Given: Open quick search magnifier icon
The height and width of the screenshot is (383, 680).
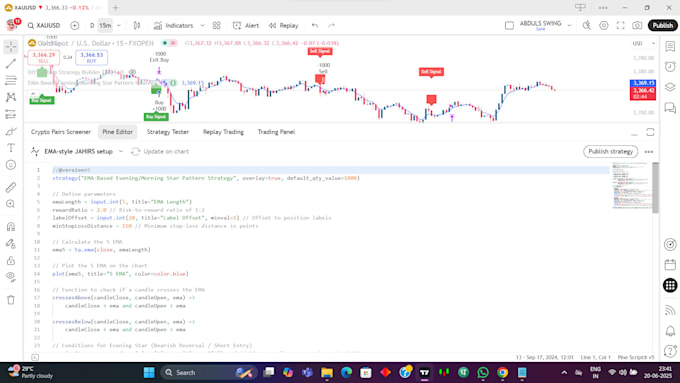Looking at the screenshot, I should pyautogui.click(x=587, y=26).
